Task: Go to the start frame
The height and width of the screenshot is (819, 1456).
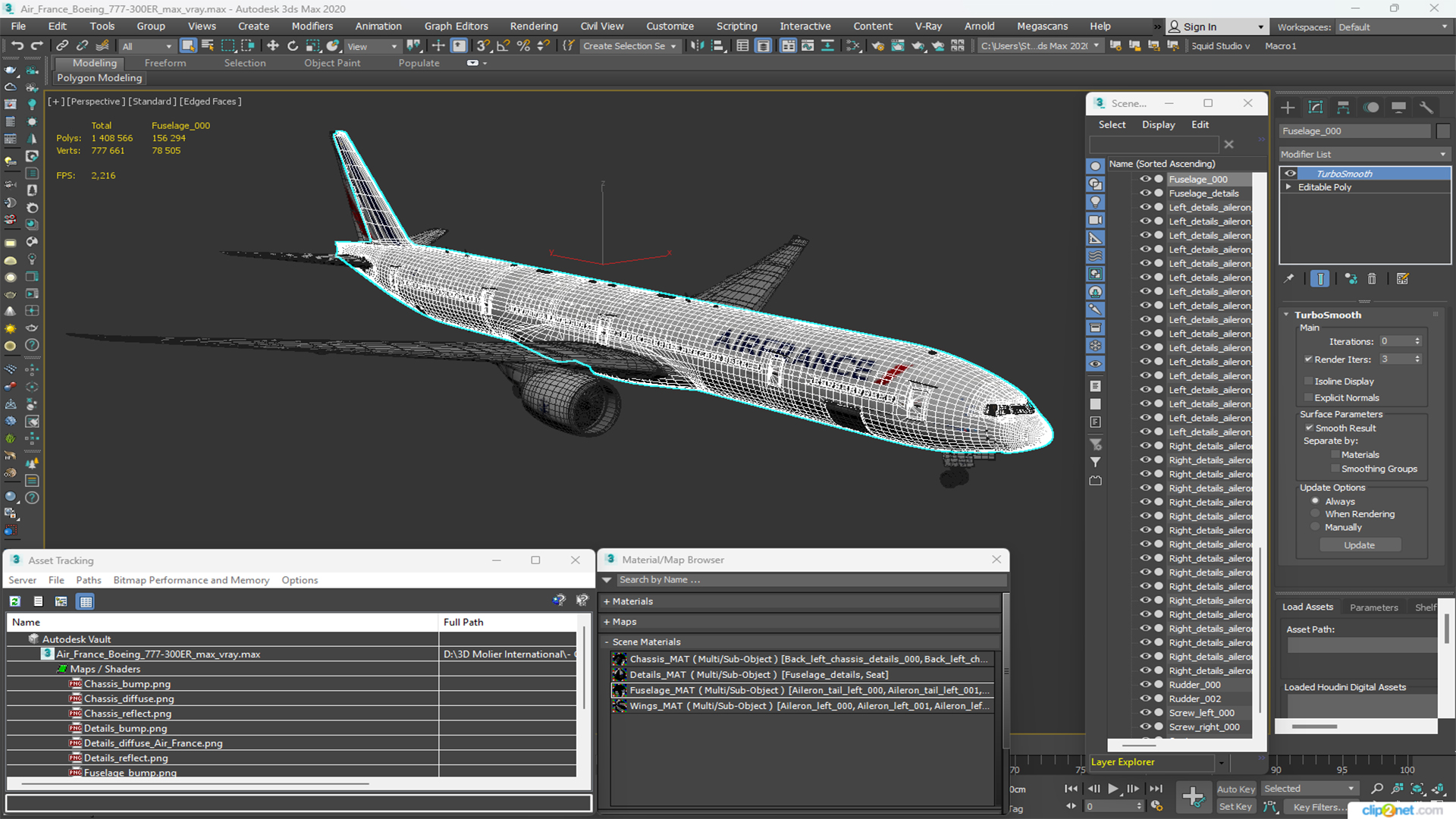Action: 1071,789
